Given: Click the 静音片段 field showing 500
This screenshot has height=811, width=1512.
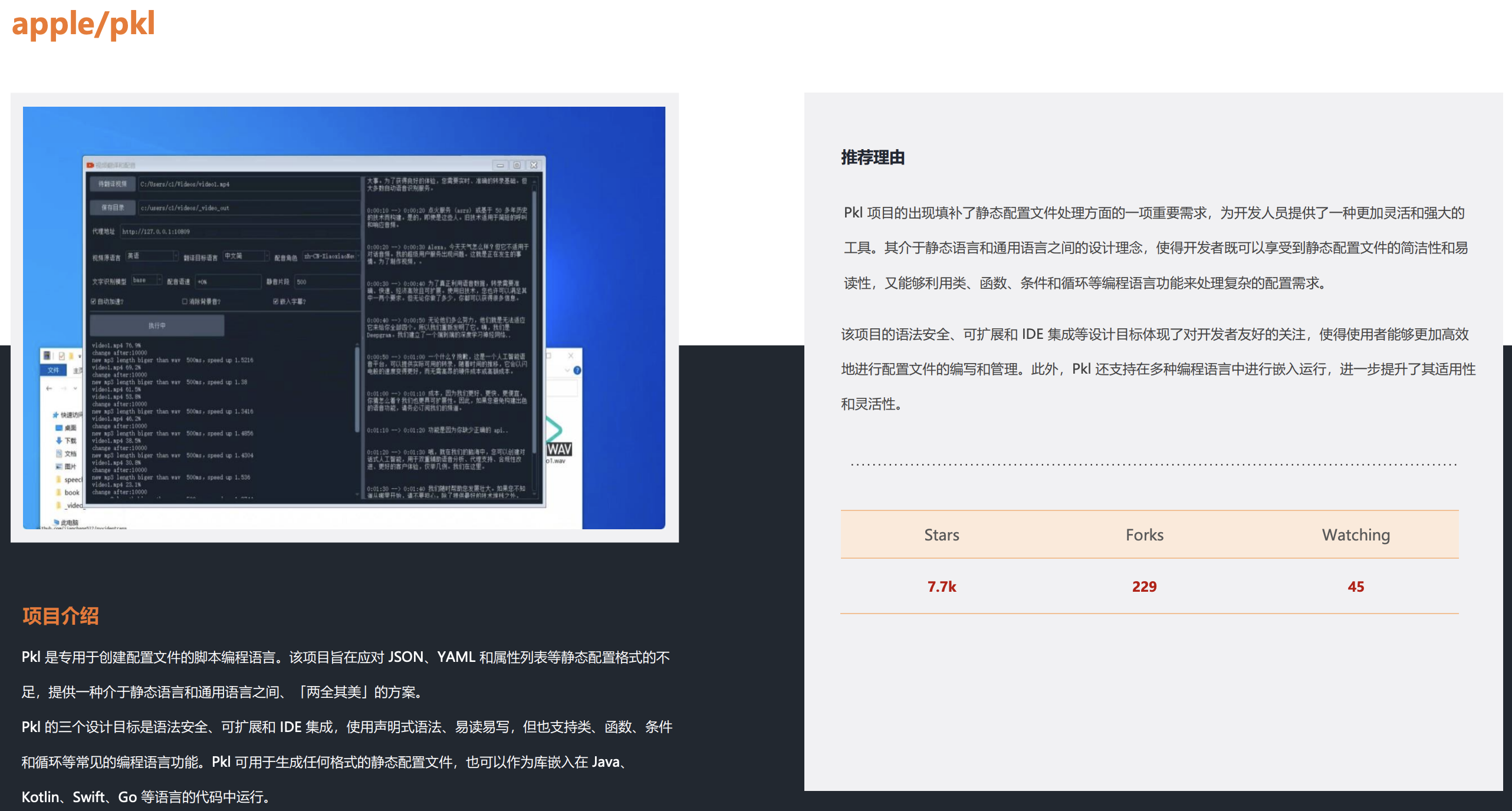Looking at the screenshot, I should click(x=327, y=282).
